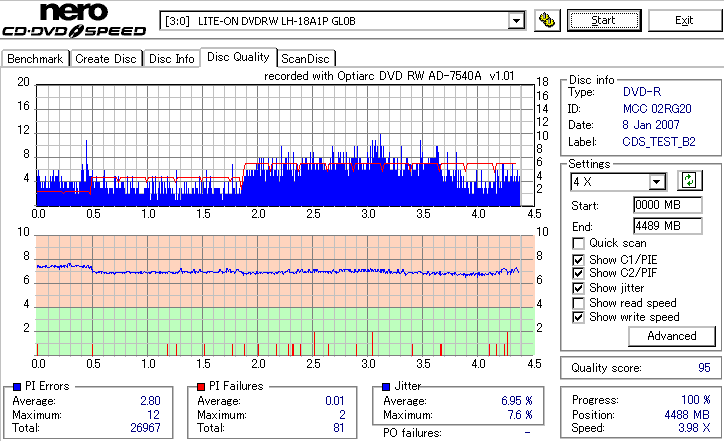
Task: Click the Start field showing 0000 MB
Action: [x=668, y=205]
